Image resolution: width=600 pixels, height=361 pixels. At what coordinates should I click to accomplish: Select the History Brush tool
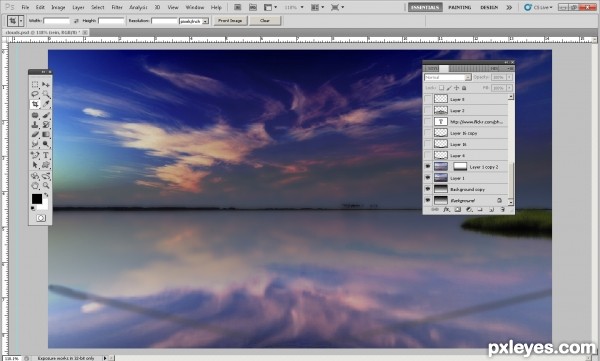click(x=46, y=124)
